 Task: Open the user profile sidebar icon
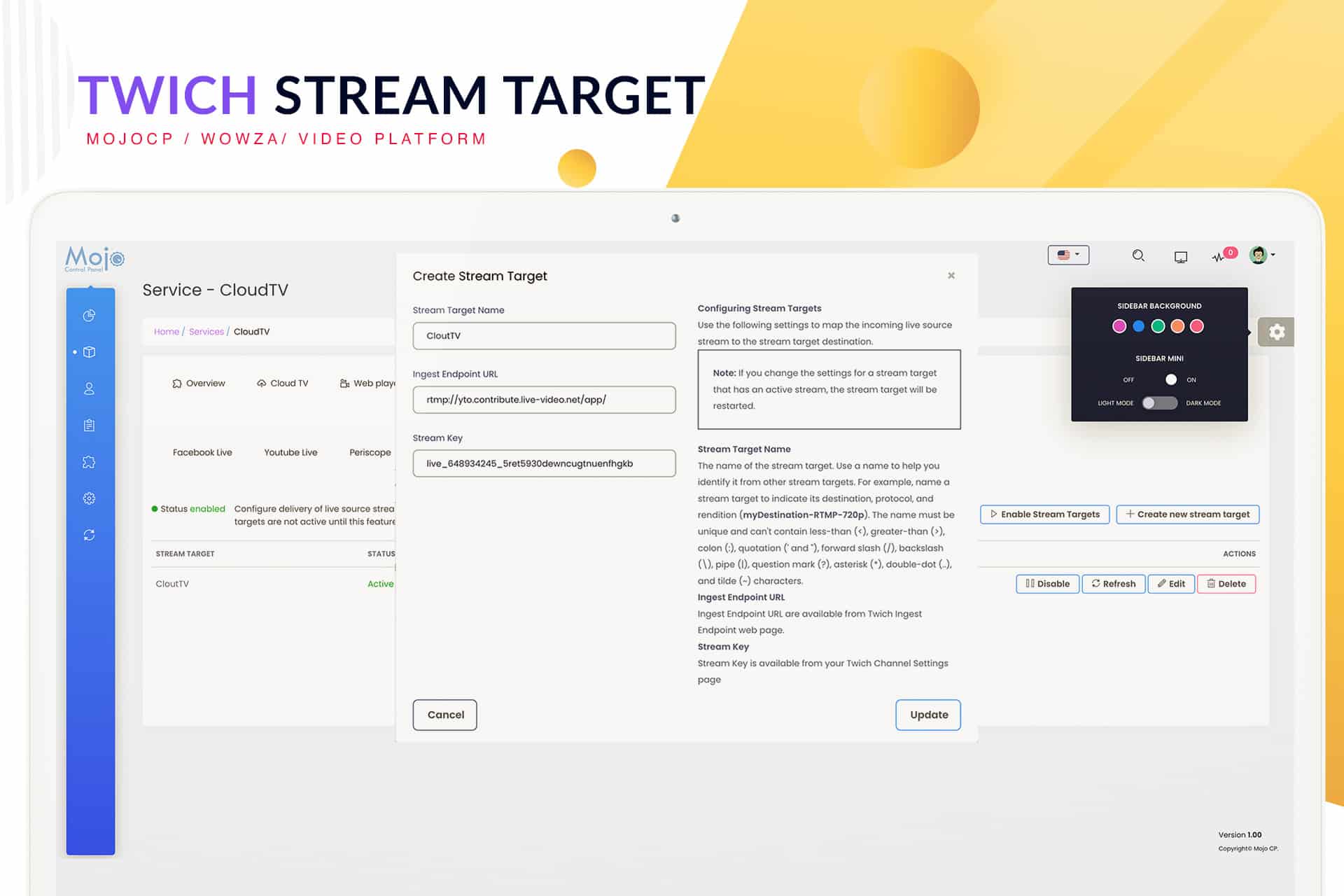(x=89, y=388)
